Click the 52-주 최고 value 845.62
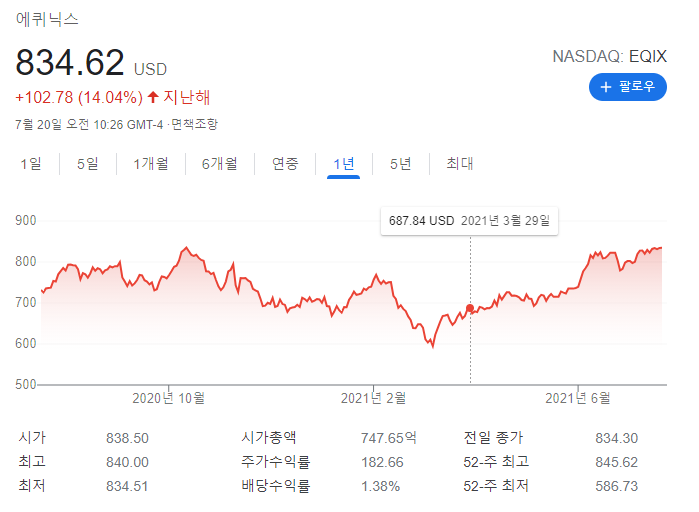The image size is (699, 512). click(617, 462)
